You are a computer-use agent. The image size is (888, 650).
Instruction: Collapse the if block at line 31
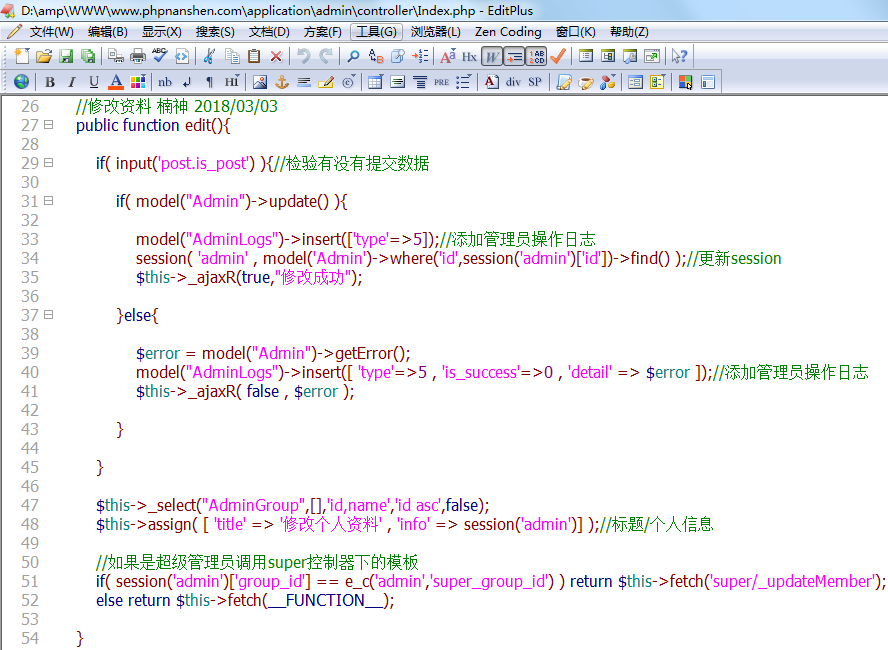pyautogui.click(x=49, y=200)
